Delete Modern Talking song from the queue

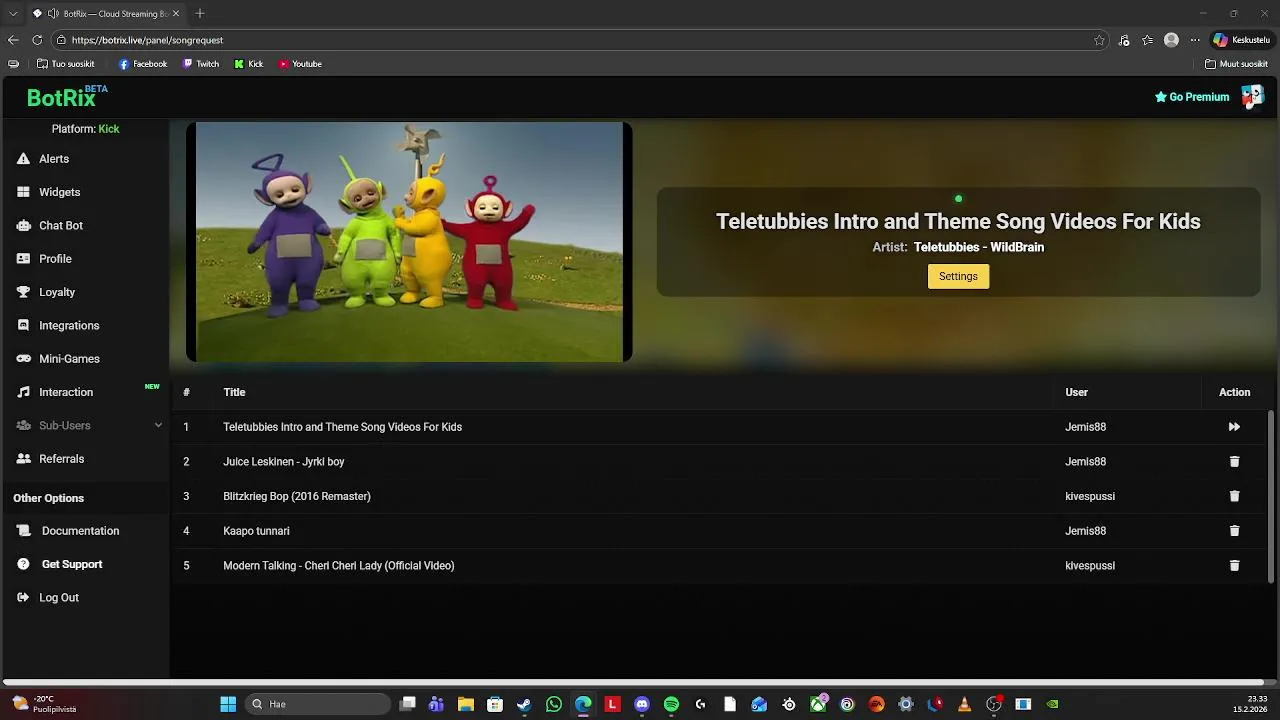tap(1234, 566)
